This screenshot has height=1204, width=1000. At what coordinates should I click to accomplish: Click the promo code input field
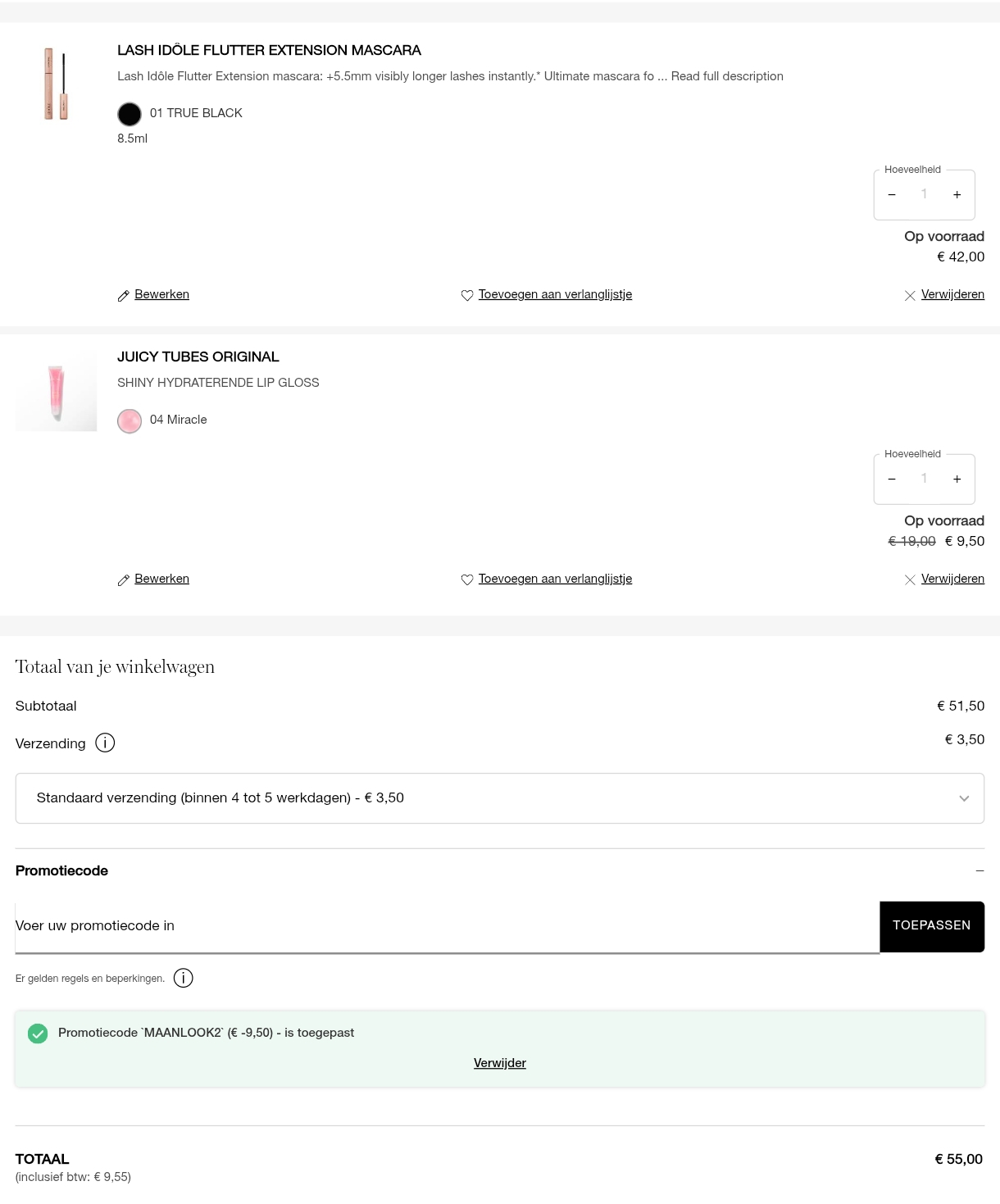click(447, 926)
